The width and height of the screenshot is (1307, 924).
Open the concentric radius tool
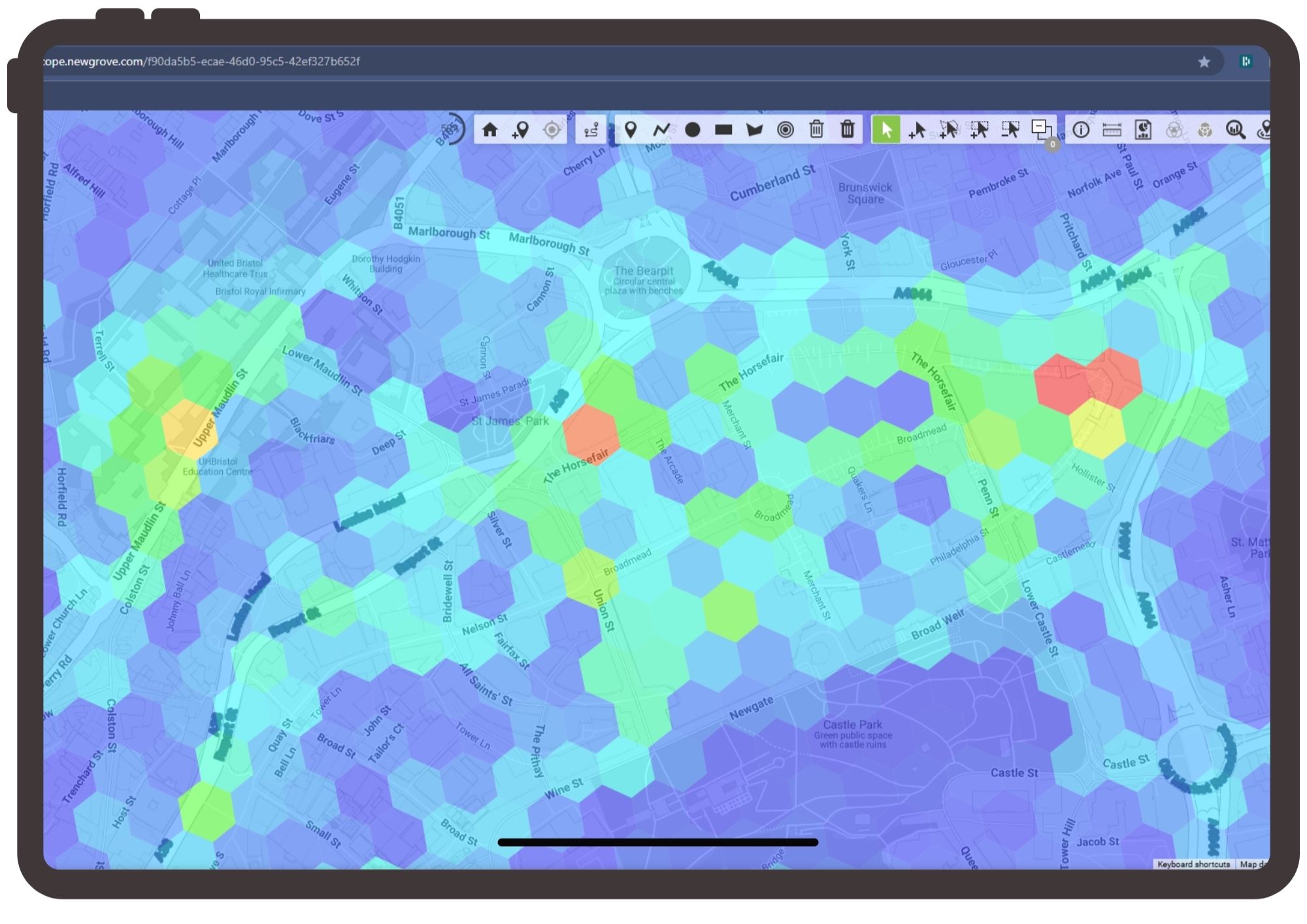[786, 131]
